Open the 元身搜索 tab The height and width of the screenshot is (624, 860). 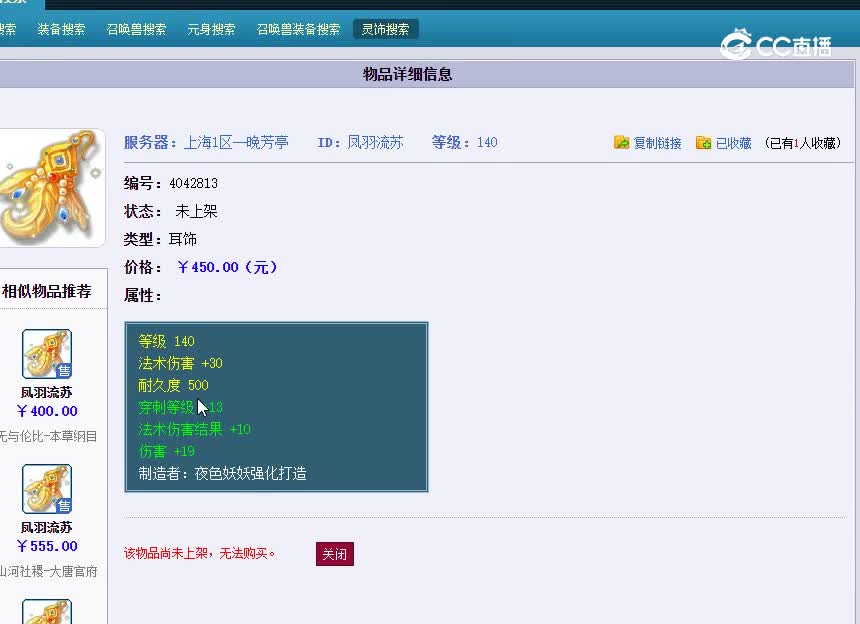(x=211, y=29)
